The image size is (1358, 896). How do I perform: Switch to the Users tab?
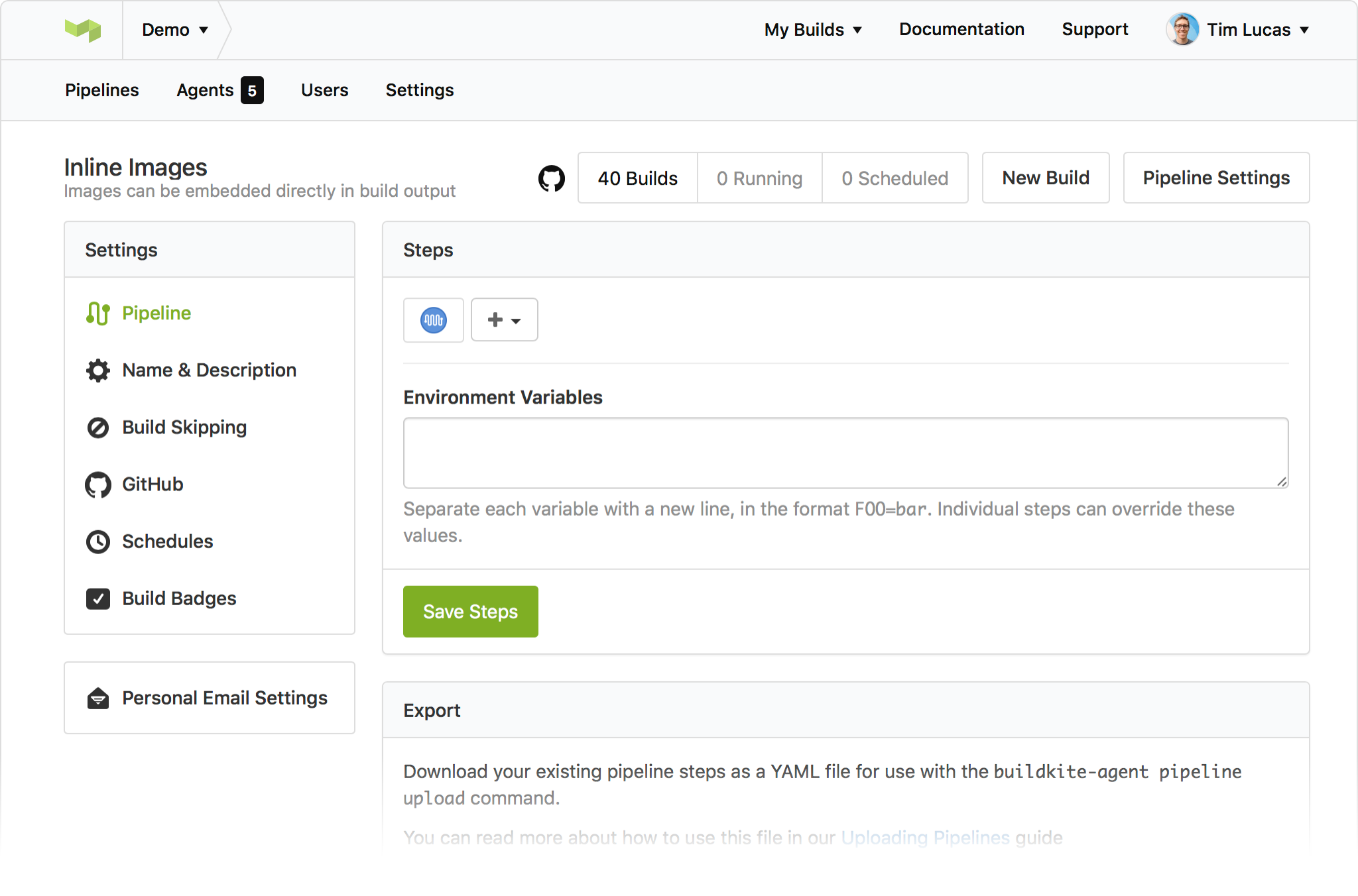(x=324, y=90)
